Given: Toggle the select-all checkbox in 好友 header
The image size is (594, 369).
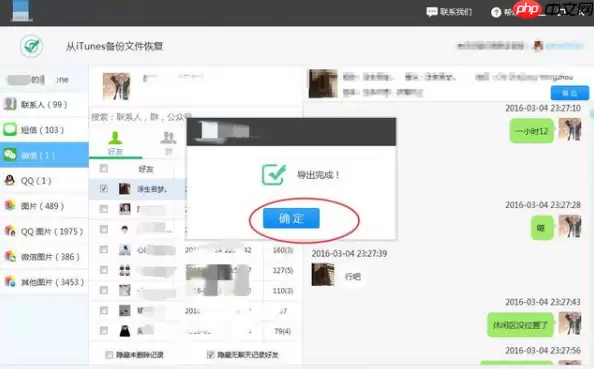Looking at the screenshot, I should click(104, 169).
